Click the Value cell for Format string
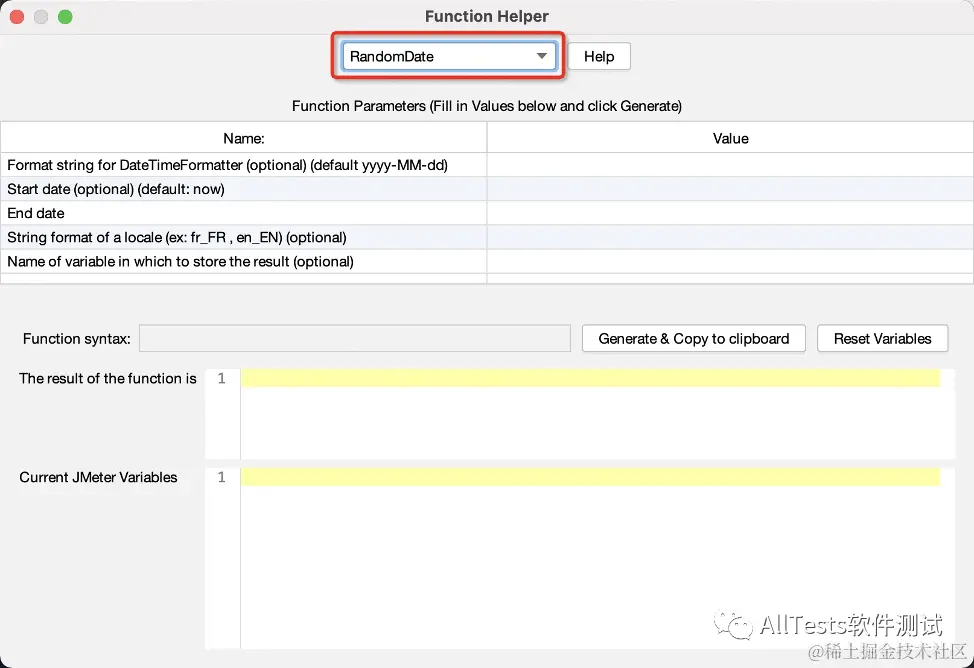Viewport: 974px width, 668px height. click(x=730, y=165)
